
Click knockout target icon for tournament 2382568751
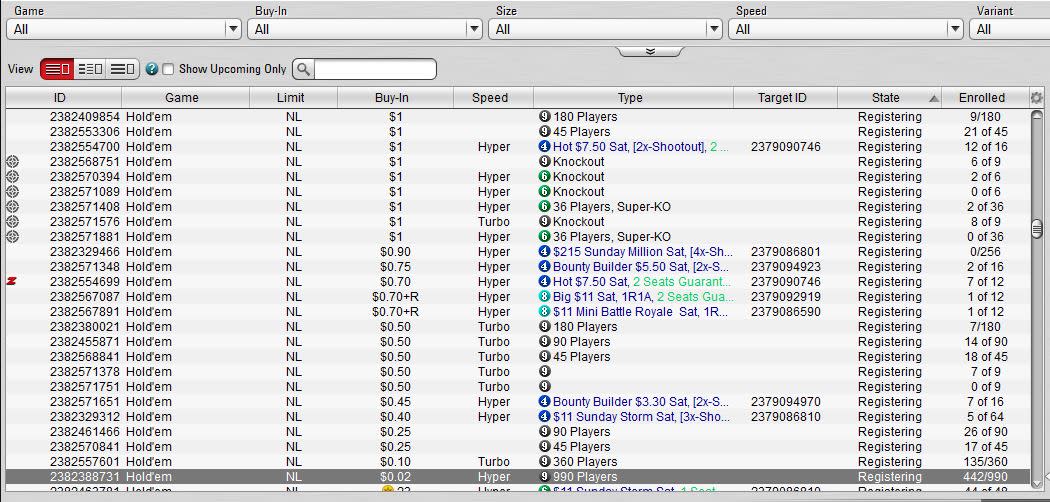[x=12, y=161]
